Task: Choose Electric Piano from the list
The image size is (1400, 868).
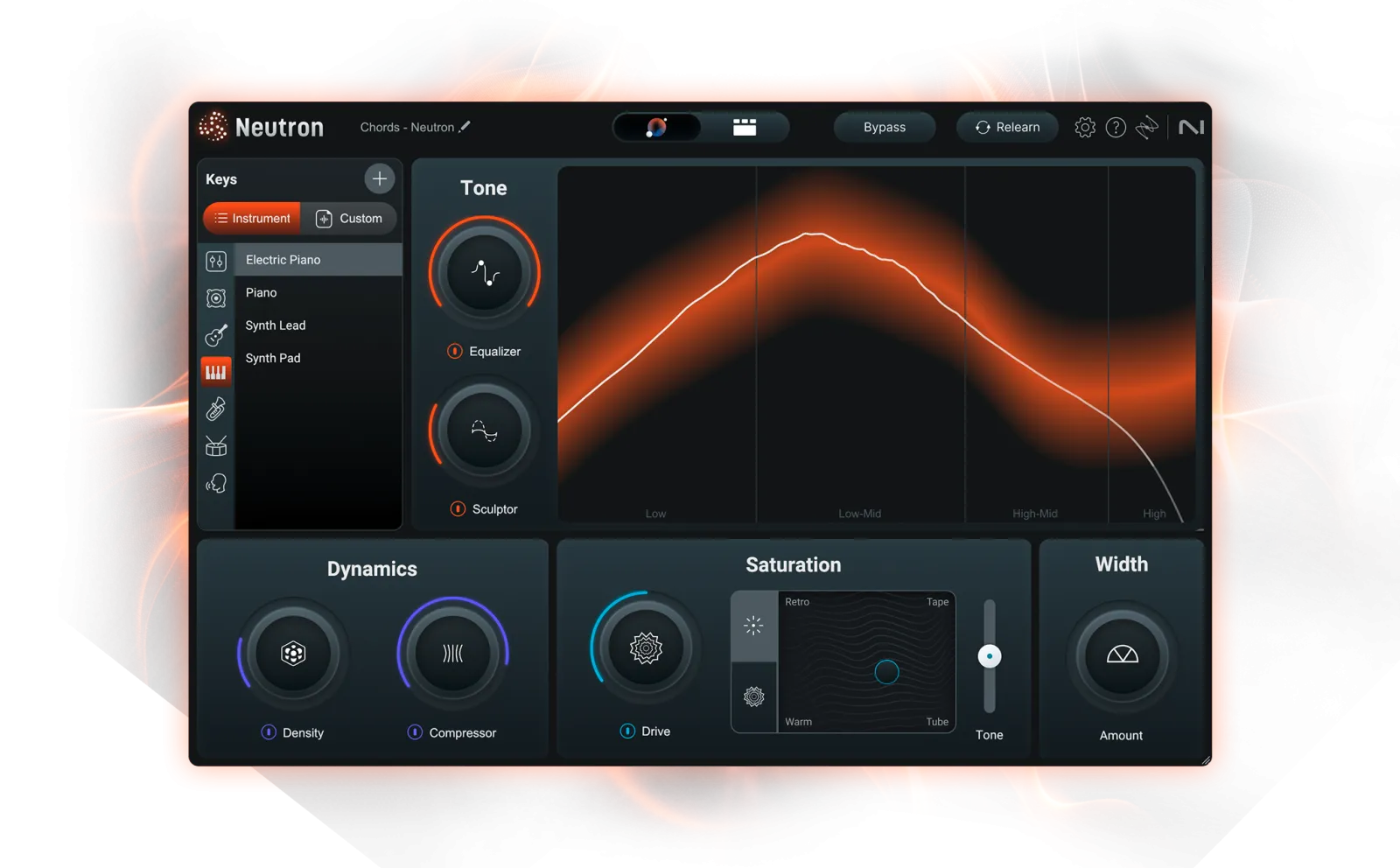Action: (x=318, y=260)
